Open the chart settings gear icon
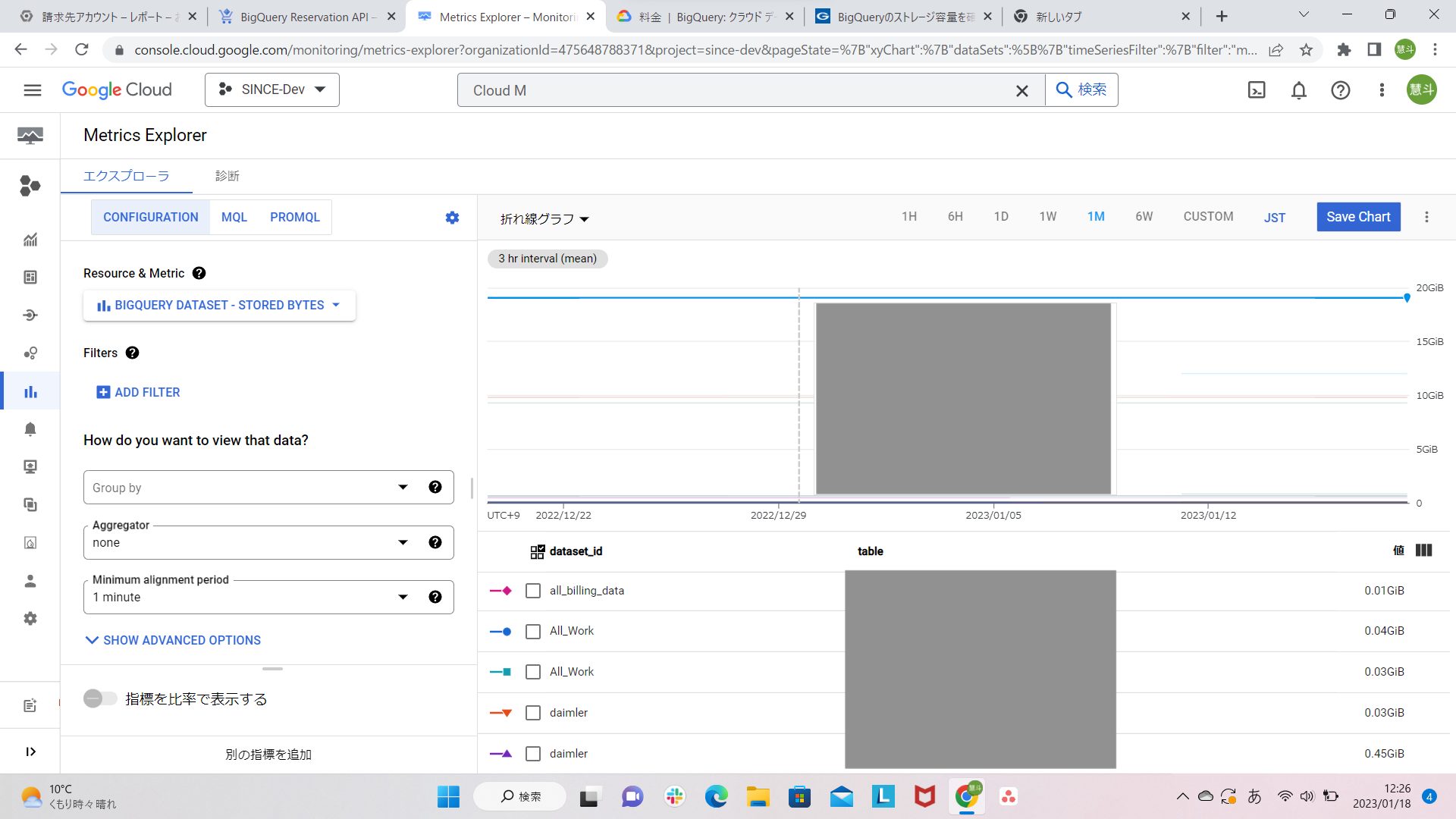This screenshot has height=819, width=1456. 452,218
